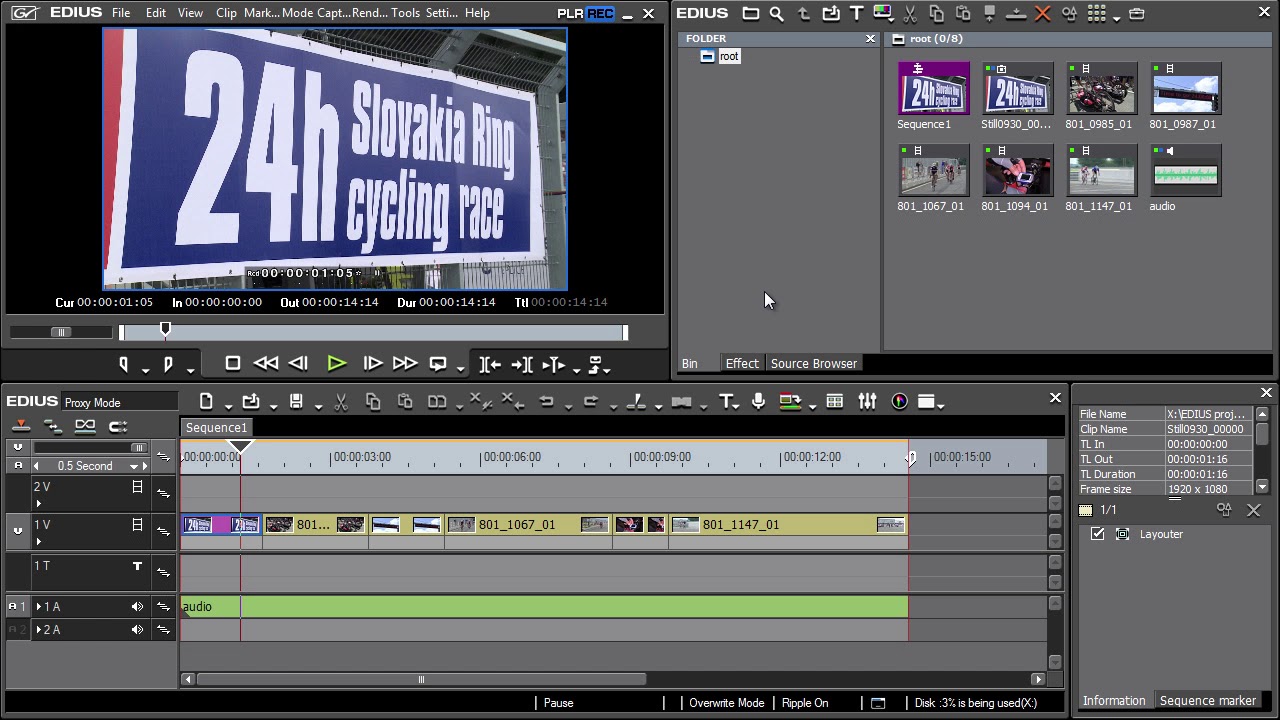Screen dimensions: 1280x720
Task: Click the Open Project icon in timeline toolbar
Action: [251, 401]
